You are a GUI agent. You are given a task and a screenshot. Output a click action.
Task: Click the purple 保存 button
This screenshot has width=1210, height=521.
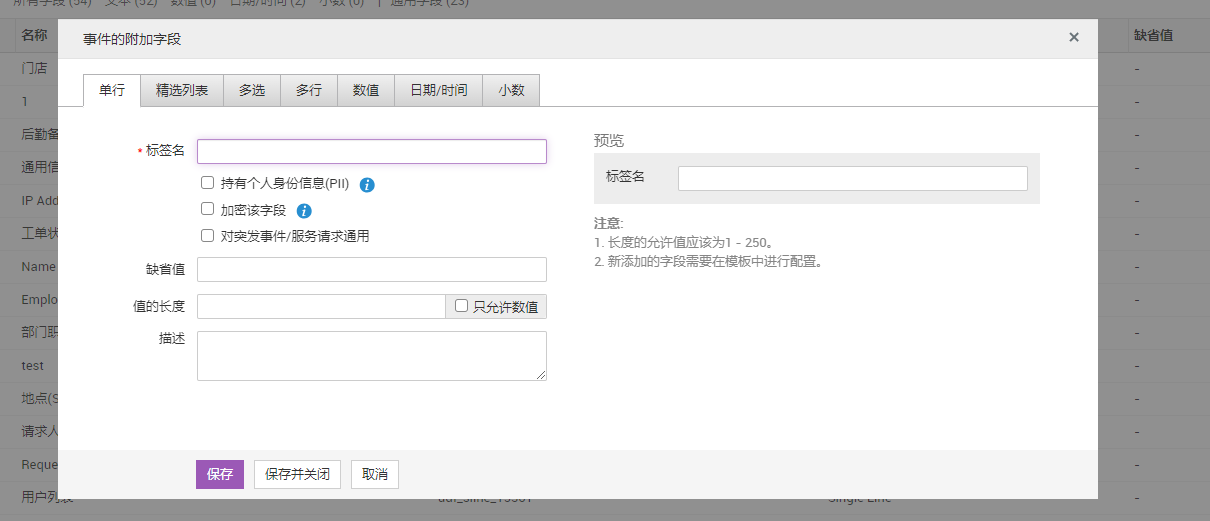pyautogui.click(x=220, y=474)
